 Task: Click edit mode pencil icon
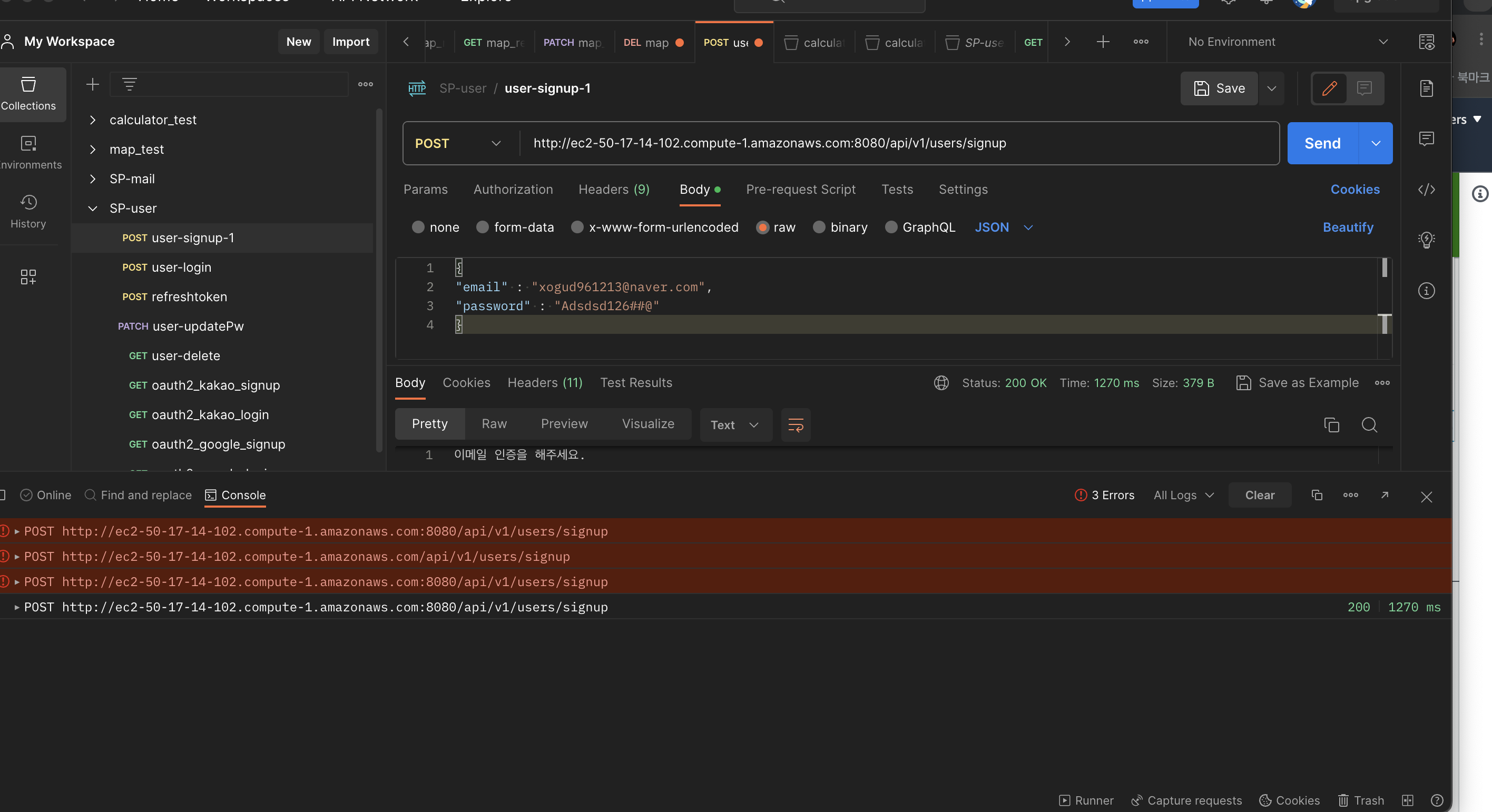point(1329,88)
